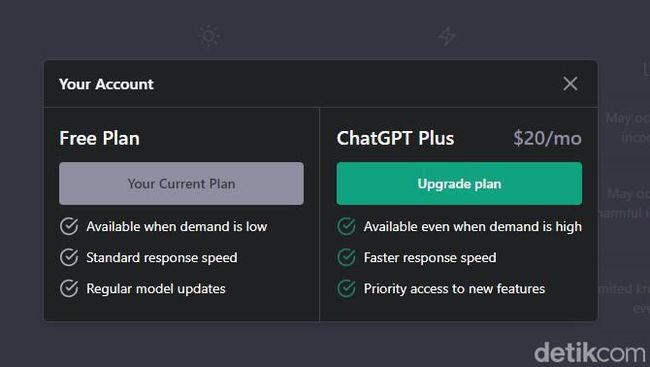Select the Free Plan heading
Viewport: 650px width, 367px height.
[99, 138]
